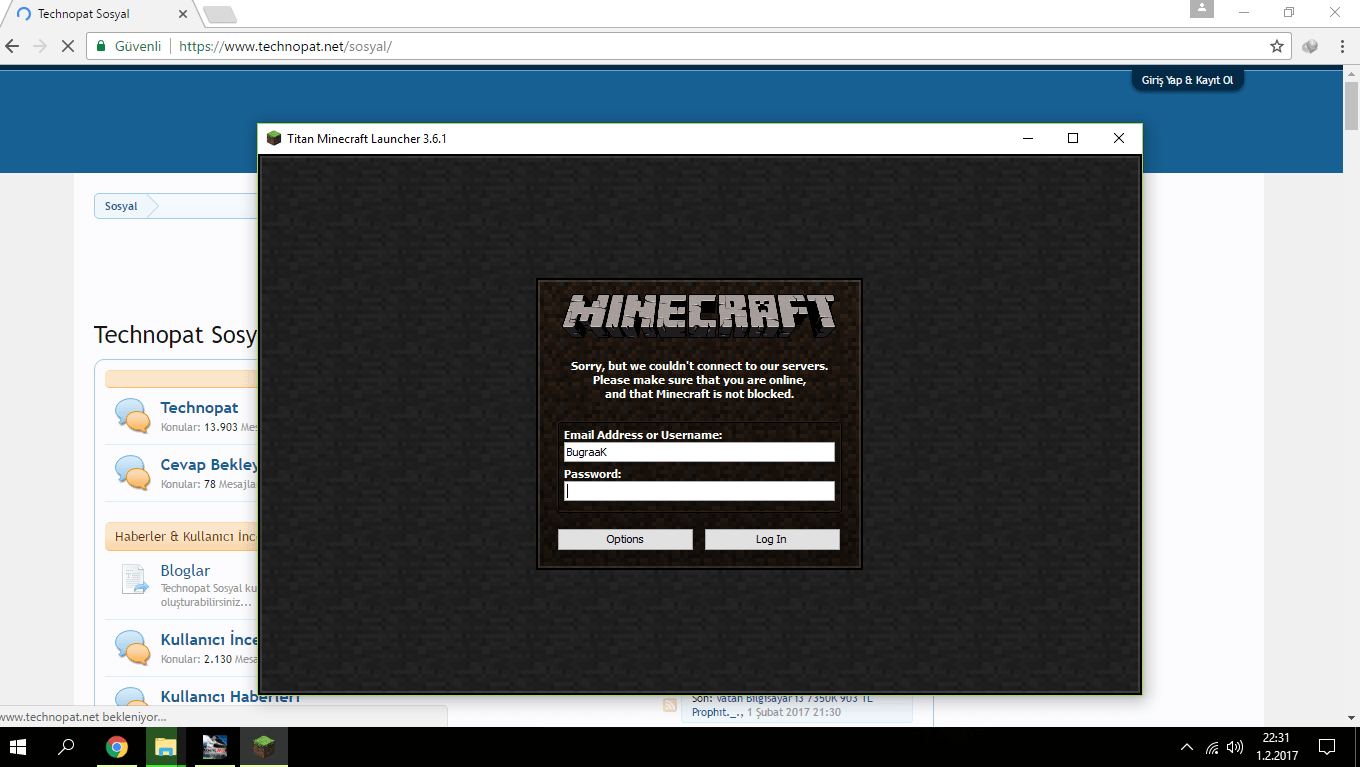Click Giriş Yap & Kayıt Ol

click(x=1188, y=80)
